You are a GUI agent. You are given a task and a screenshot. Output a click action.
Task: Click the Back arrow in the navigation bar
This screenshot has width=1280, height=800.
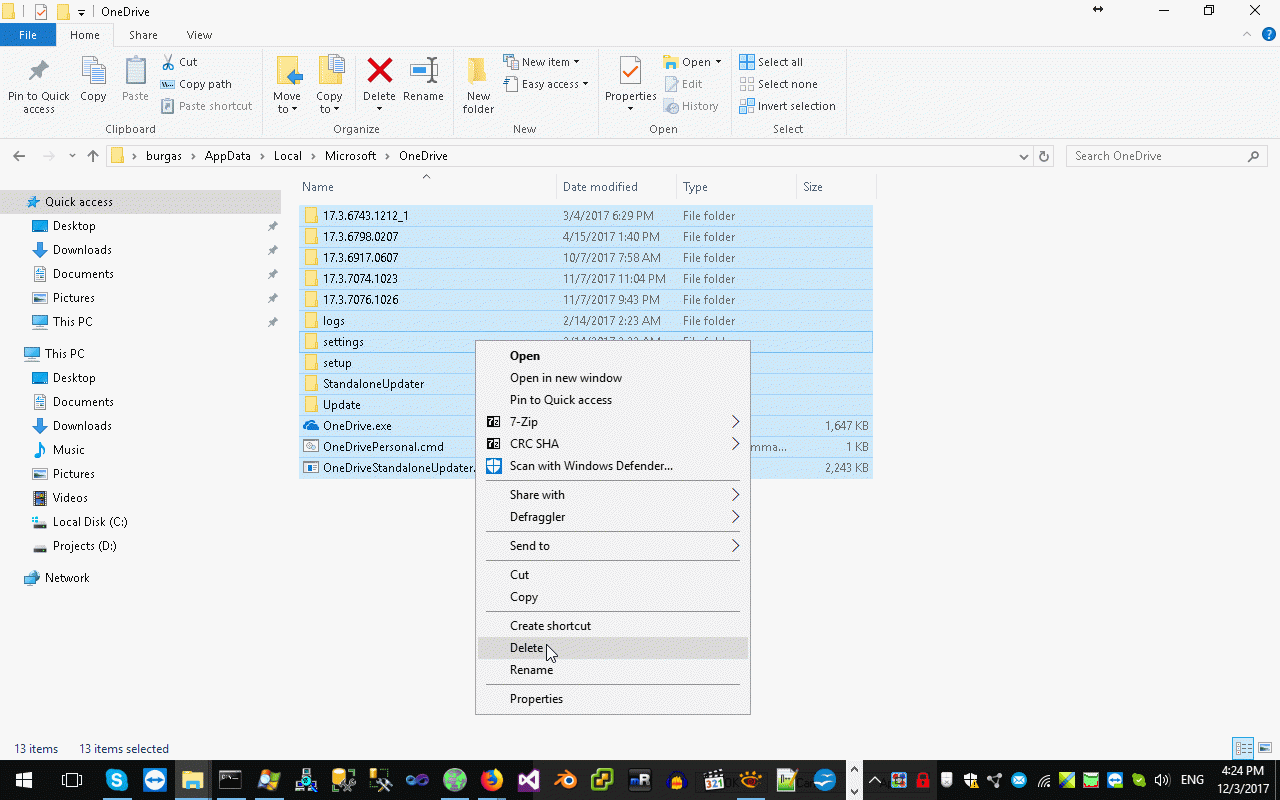point(19,156)
